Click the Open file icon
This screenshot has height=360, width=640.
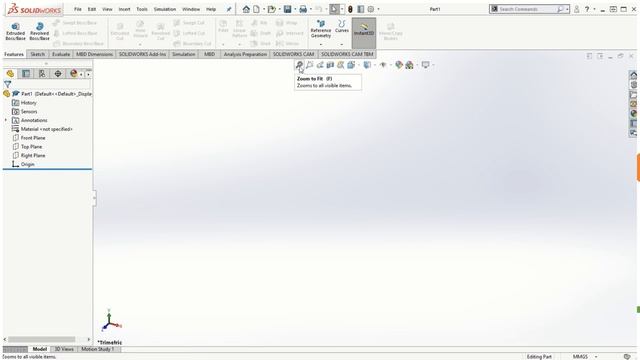pyautogui.click(x=271, y=9)
